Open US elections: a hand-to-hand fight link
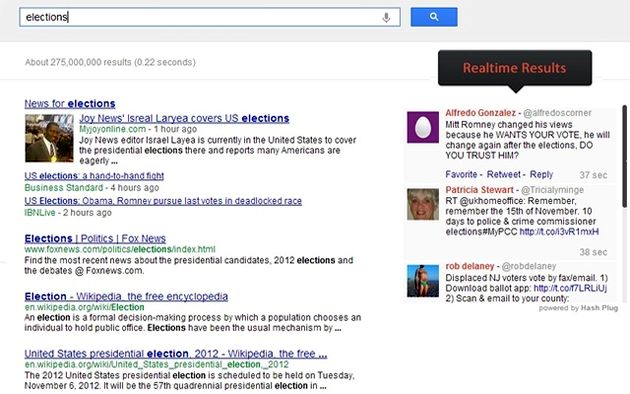This screenshot has width=630, height=394. click(94, 176)
